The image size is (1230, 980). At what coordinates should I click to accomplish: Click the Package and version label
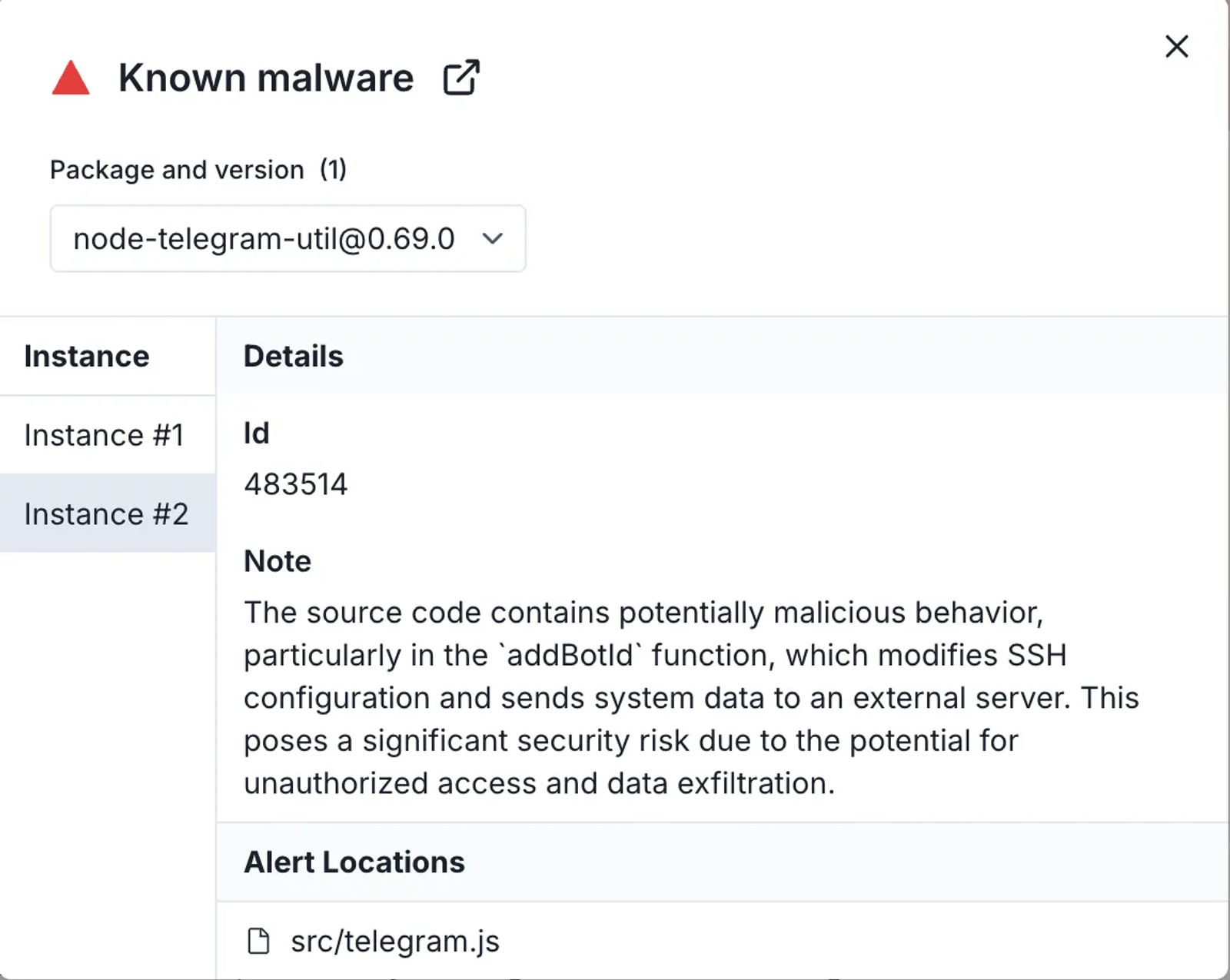[177, 170]
